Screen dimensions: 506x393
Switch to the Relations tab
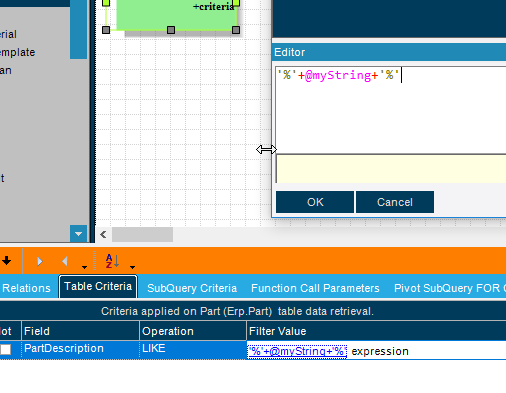(x=26, y=288)
